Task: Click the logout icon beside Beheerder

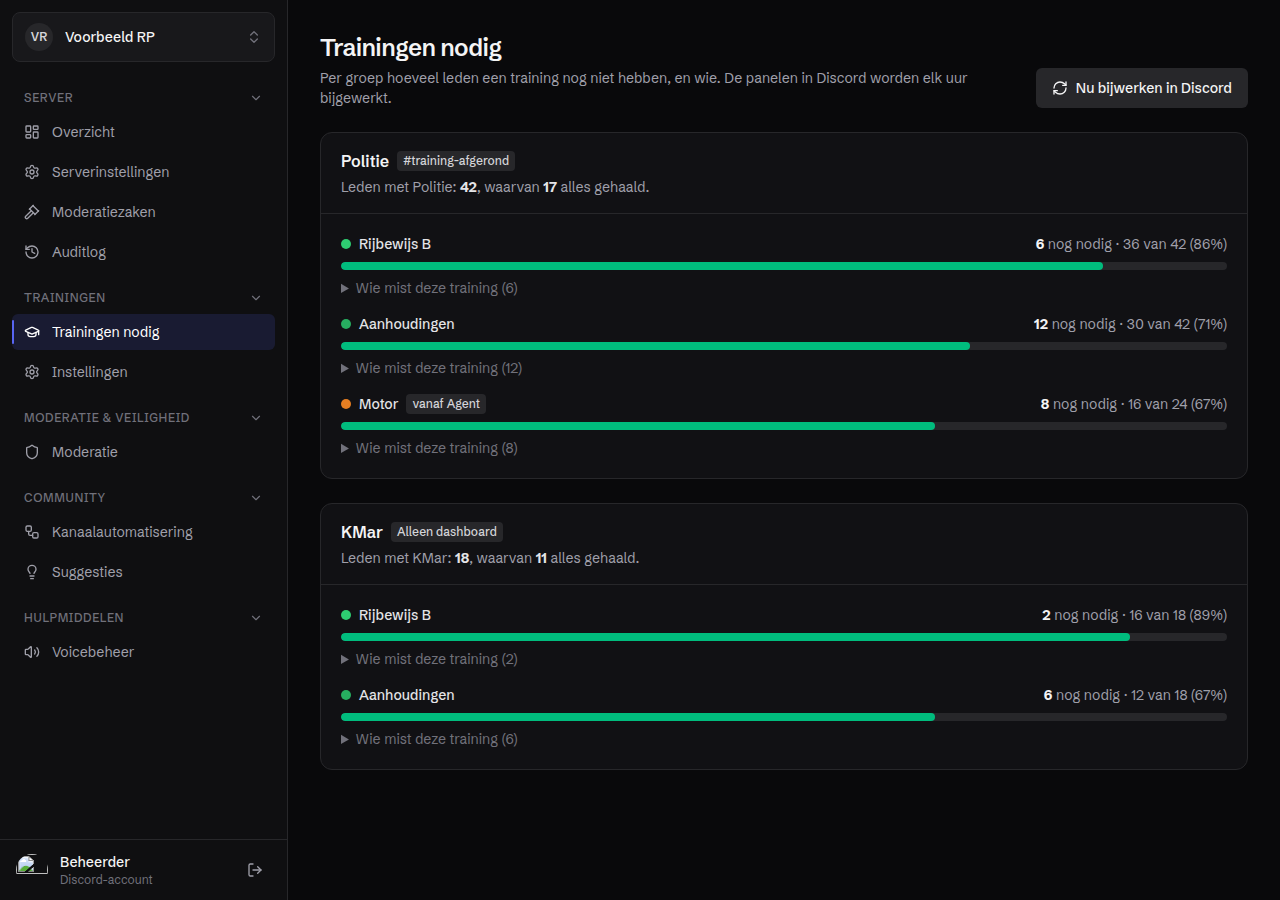Action: coord(255,870)
